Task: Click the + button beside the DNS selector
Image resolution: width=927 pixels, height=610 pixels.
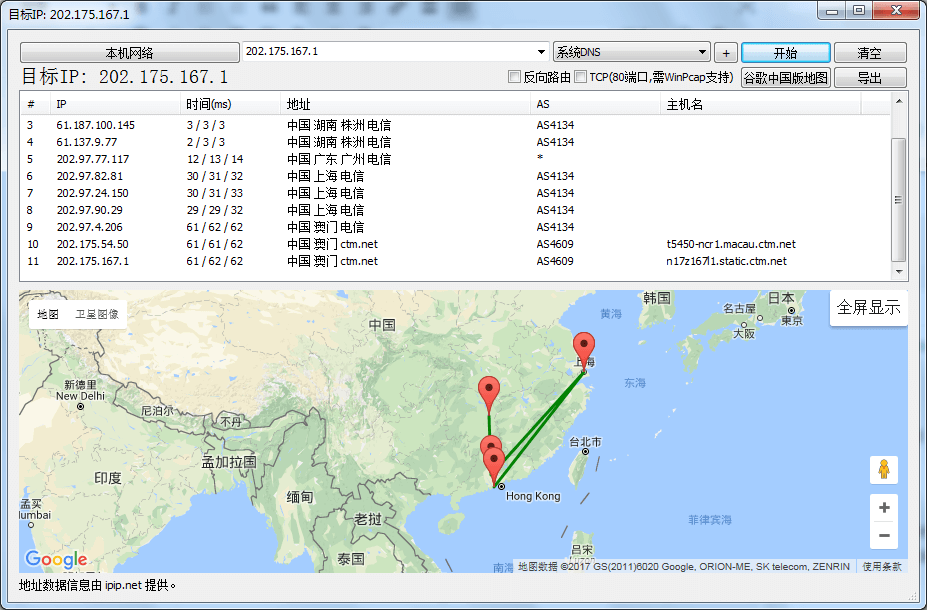Action: point(725,52)
